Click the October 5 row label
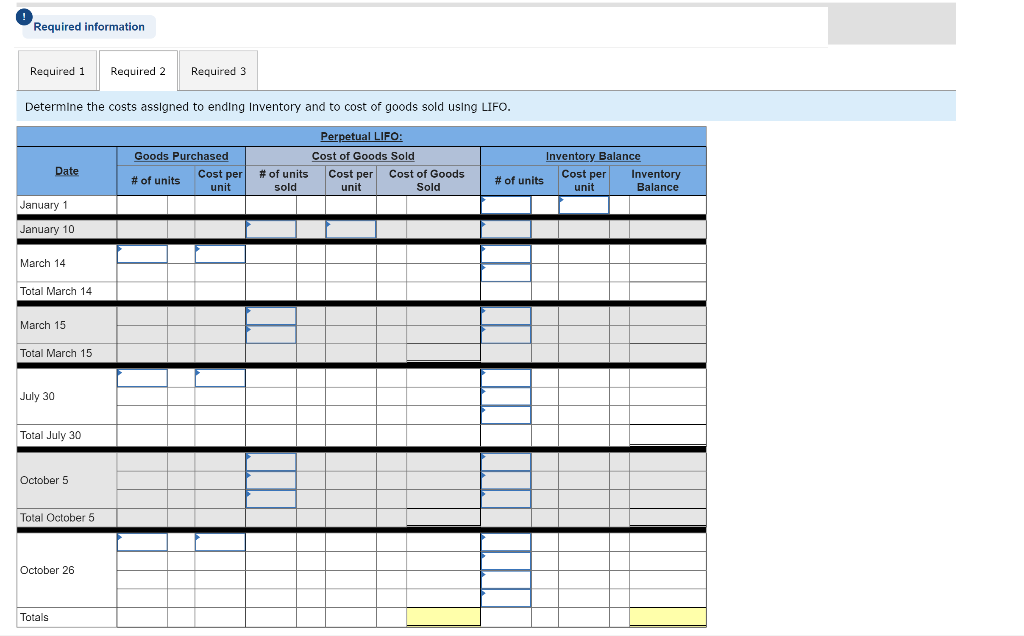This screenshot has height=636, width=1024. click(44, 481)
